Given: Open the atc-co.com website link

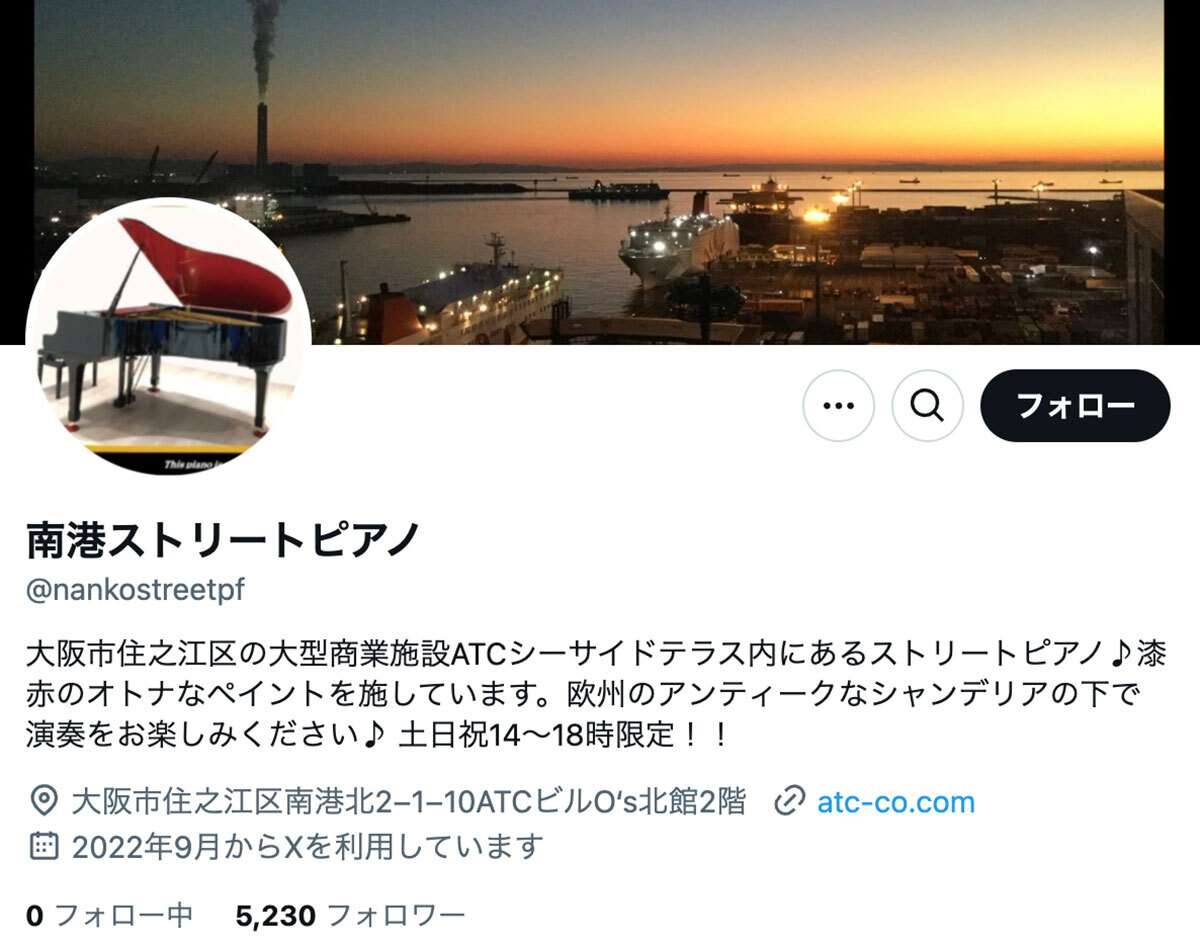Looking at the screenshot, I should click(896, 802).
